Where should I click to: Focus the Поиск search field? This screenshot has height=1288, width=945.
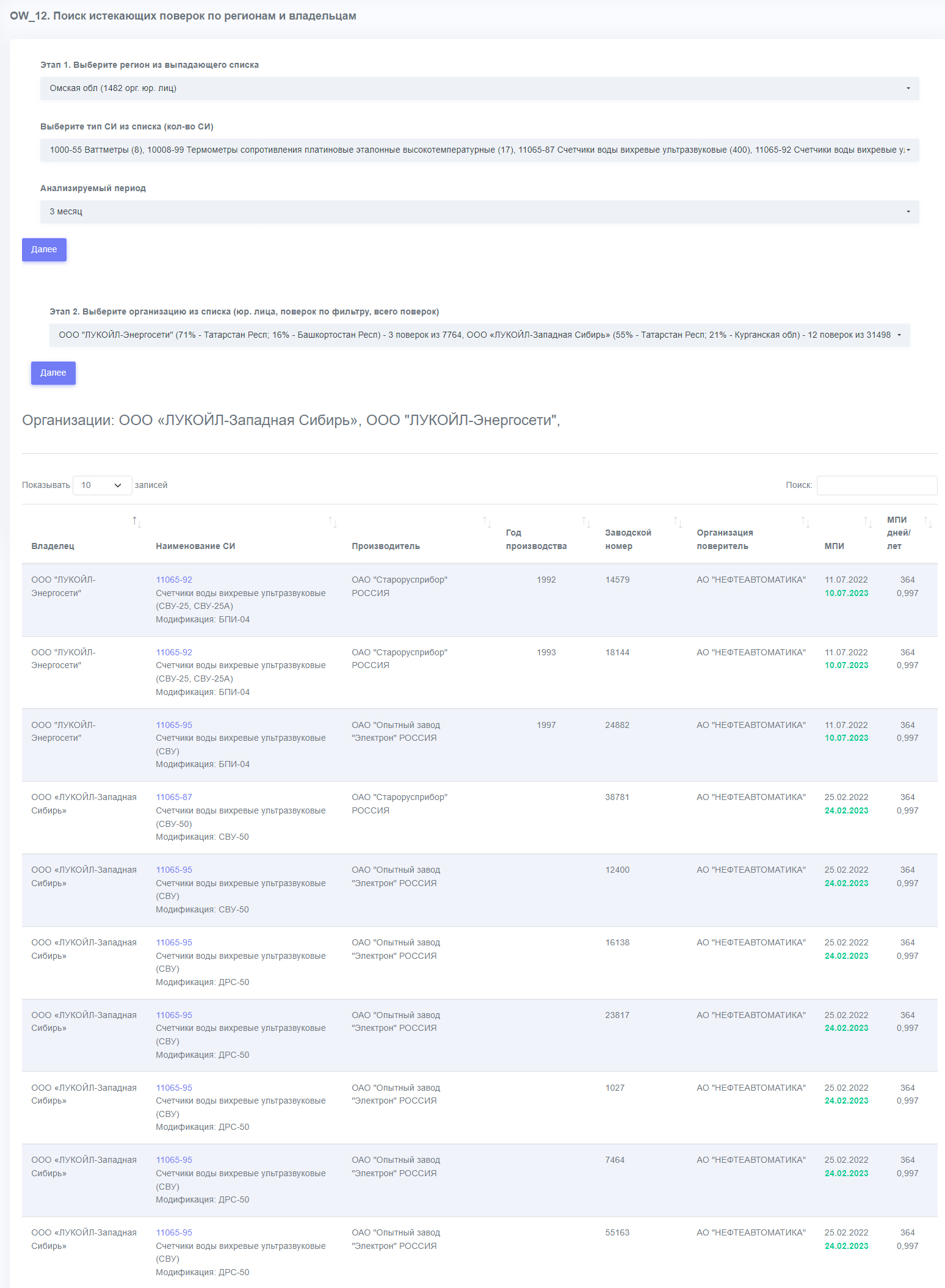click(x=877, y=486)
